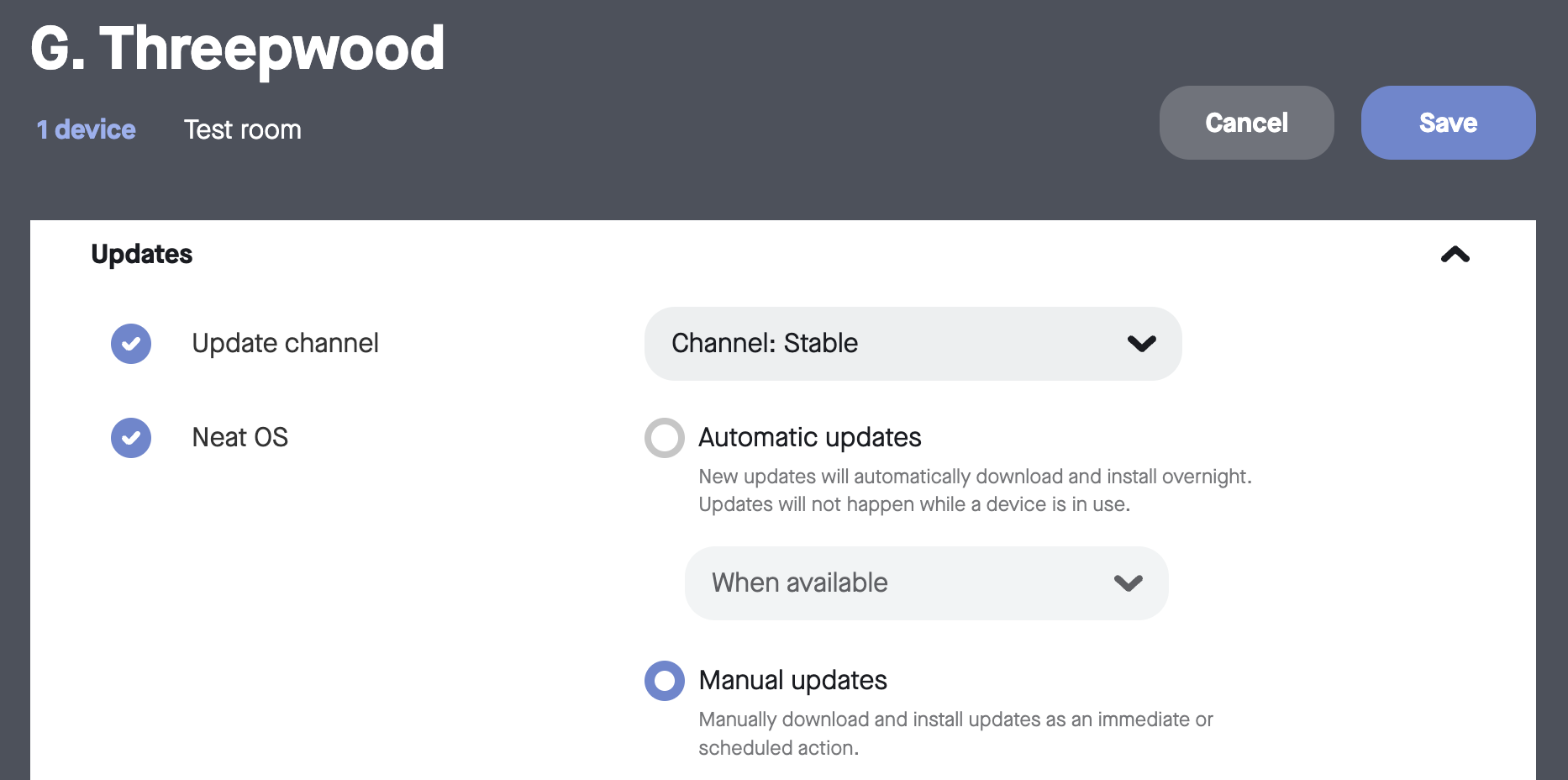
Task: Open the 1 device link
Action: [87, 129]
